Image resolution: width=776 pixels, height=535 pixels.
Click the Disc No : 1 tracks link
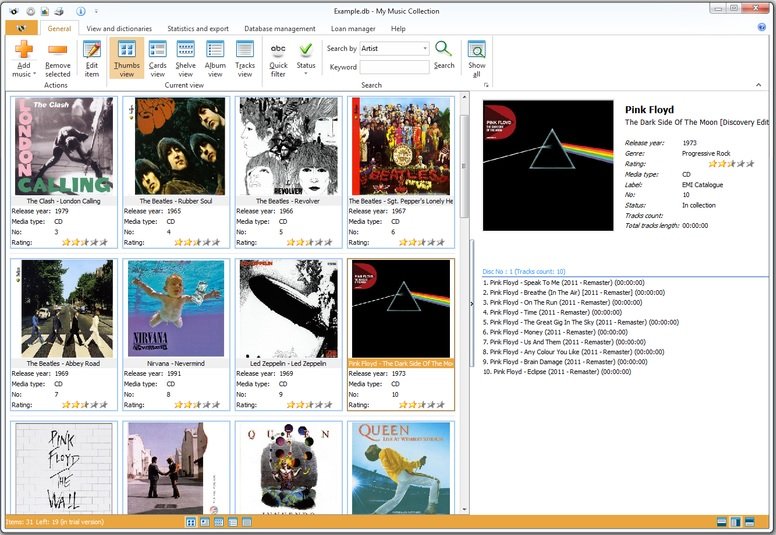tap(523, 271)
